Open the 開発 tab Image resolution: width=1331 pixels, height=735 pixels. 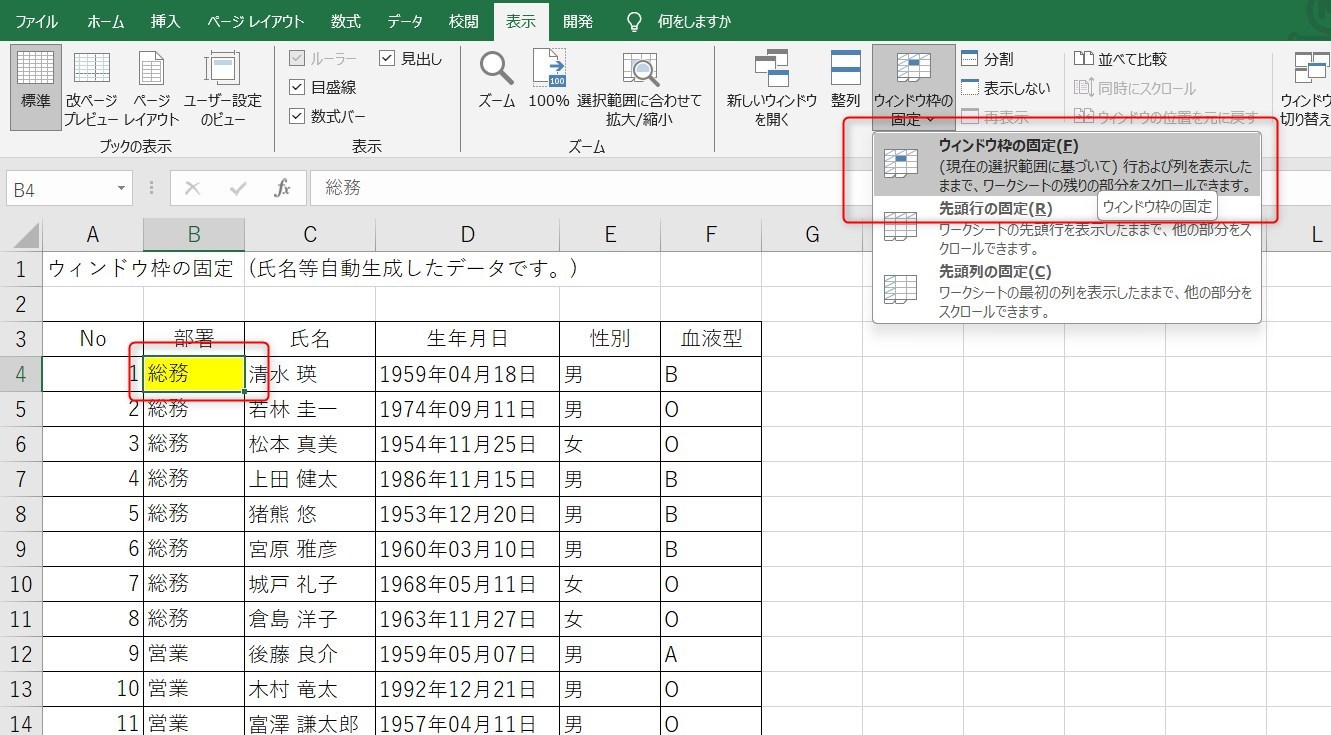click(x=578, y=21)
